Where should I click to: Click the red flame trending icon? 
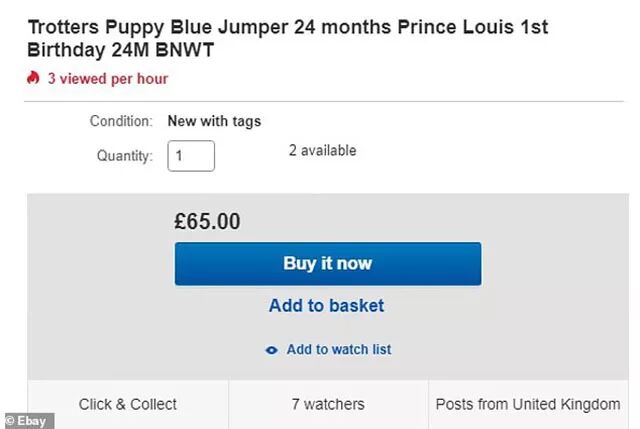[x=33, y=78]
